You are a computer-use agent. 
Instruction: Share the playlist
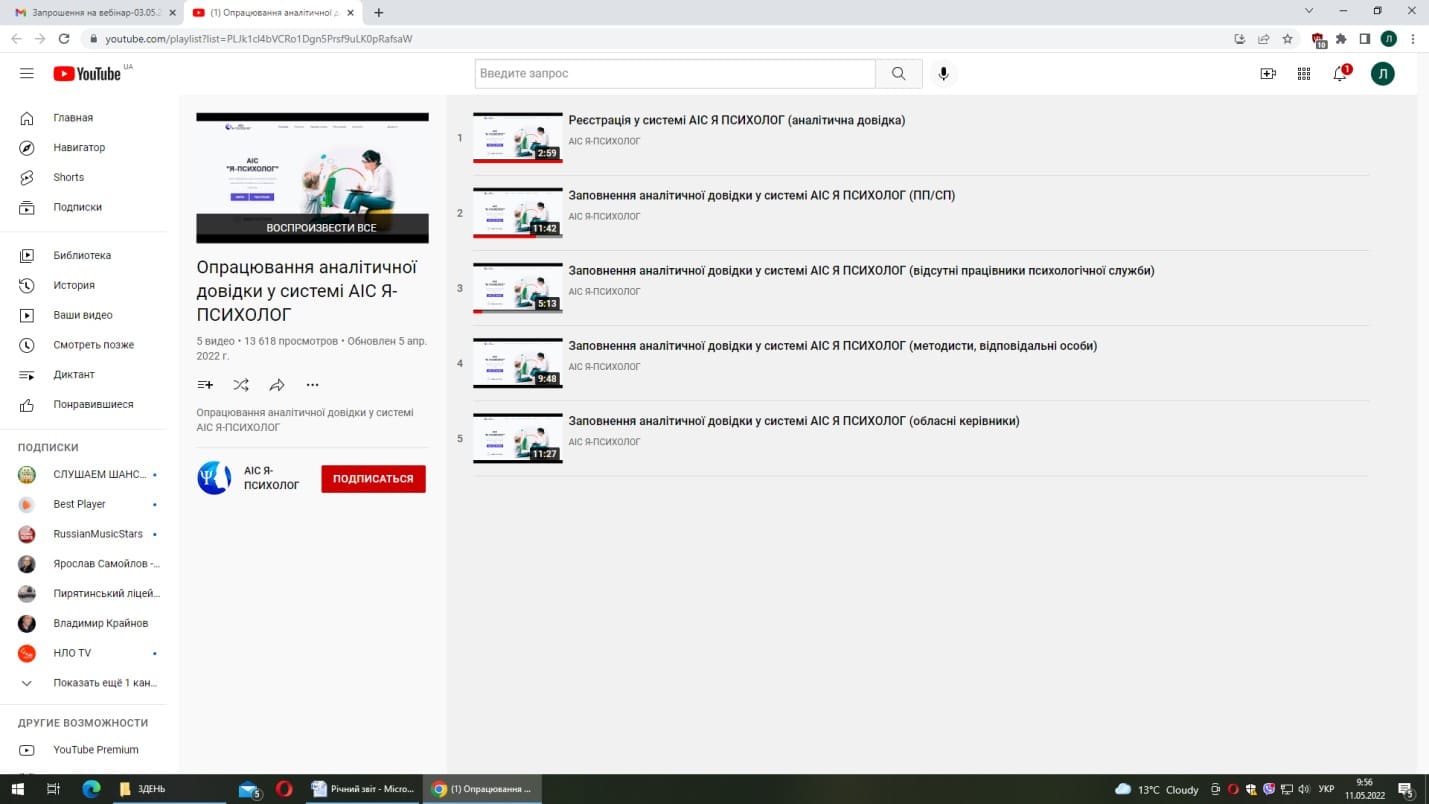coord(277,385)
